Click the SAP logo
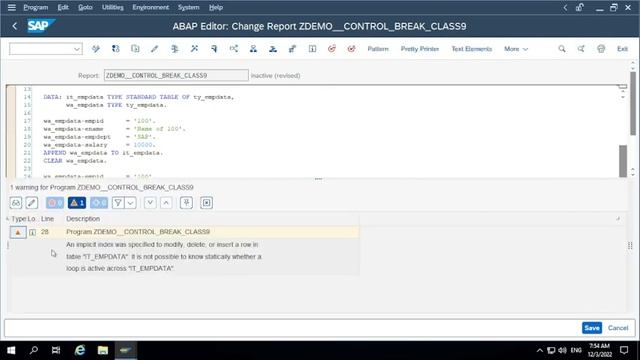 coord(41,26)
